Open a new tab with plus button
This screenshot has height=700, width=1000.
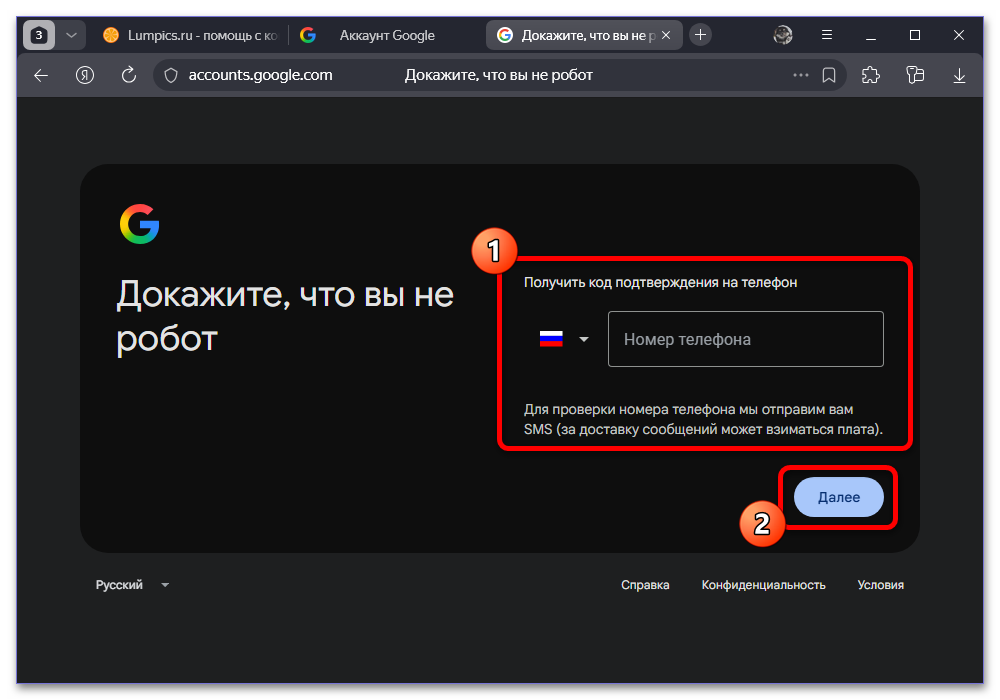tap(700, 34)
